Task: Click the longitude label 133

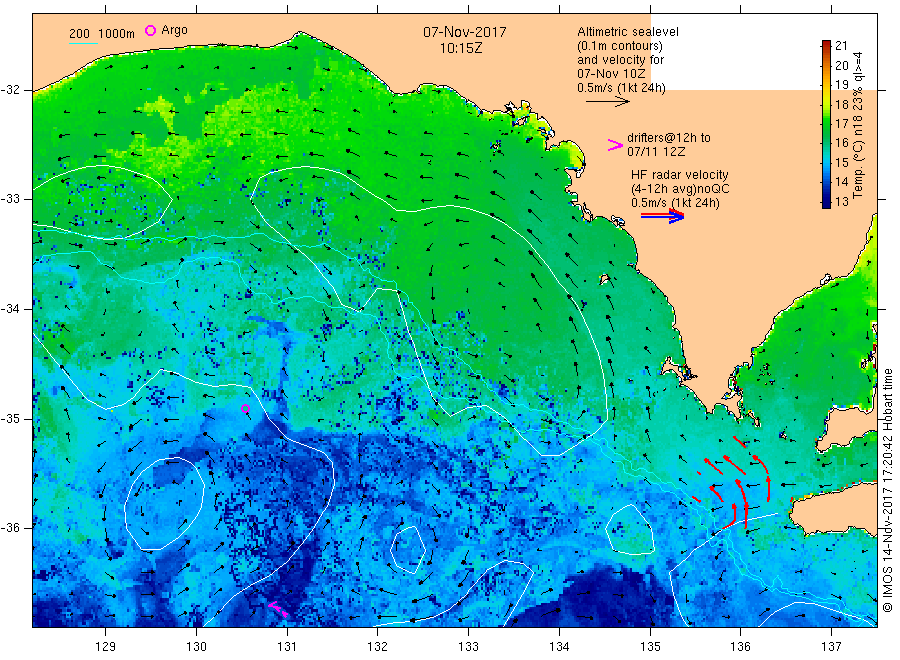Action: click(468, 647)
